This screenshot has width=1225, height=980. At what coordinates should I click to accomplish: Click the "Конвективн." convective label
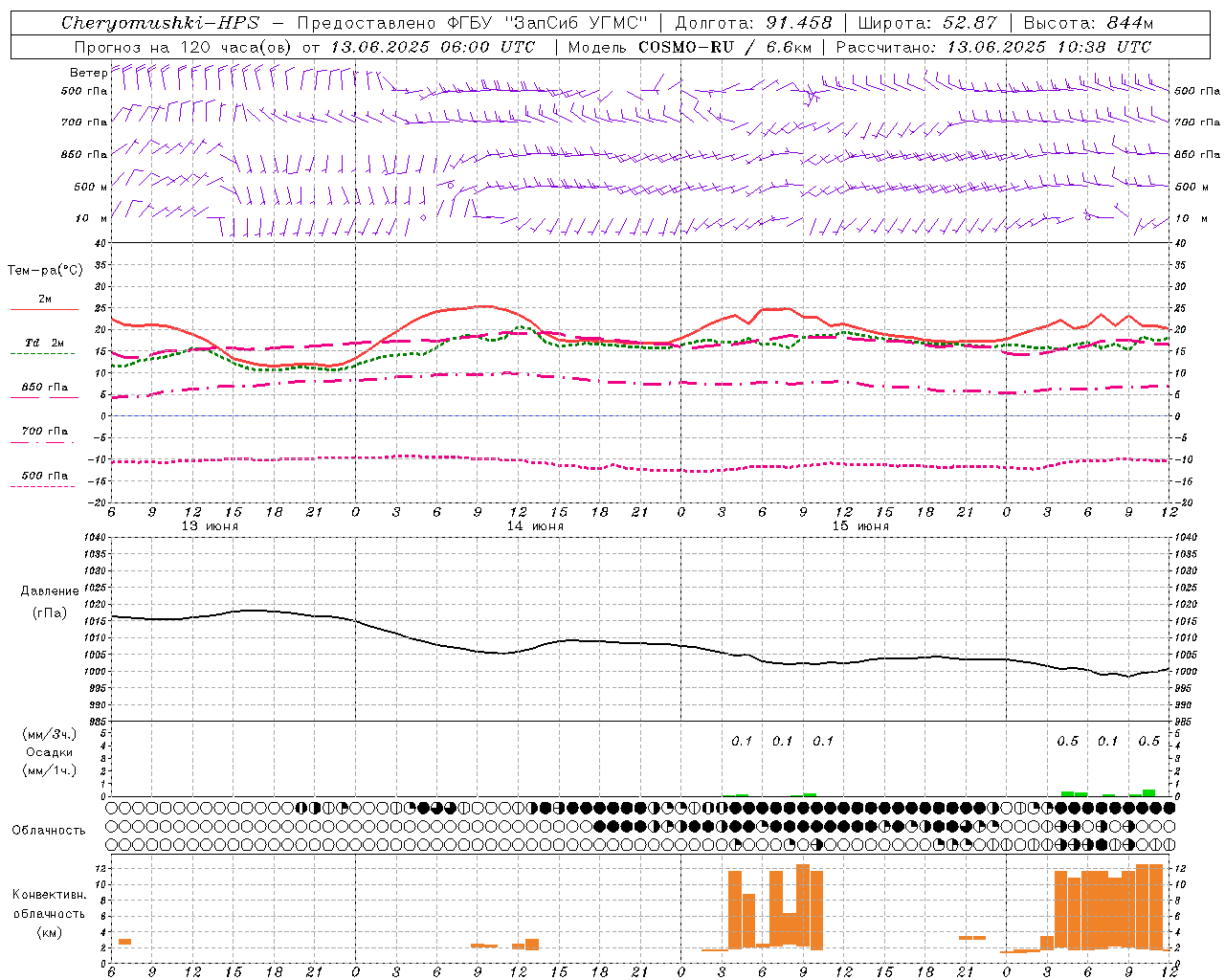pyautogui.click(x=49, y=895)
